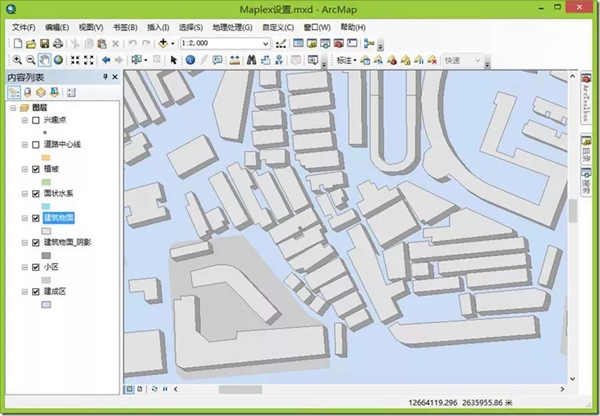
Task: Switch to Layout View button
Action: pyautogui.click(x=140, y=389)
